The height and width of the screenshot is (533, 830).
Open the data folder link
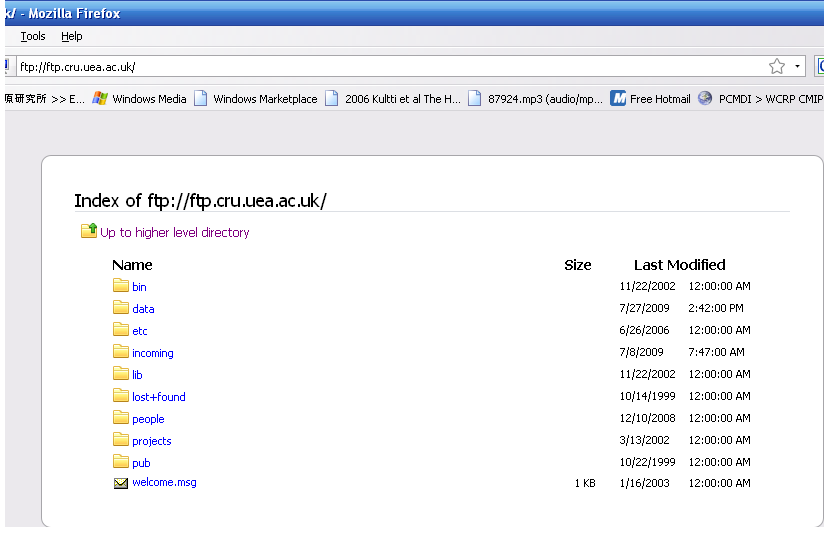[143, 309]
